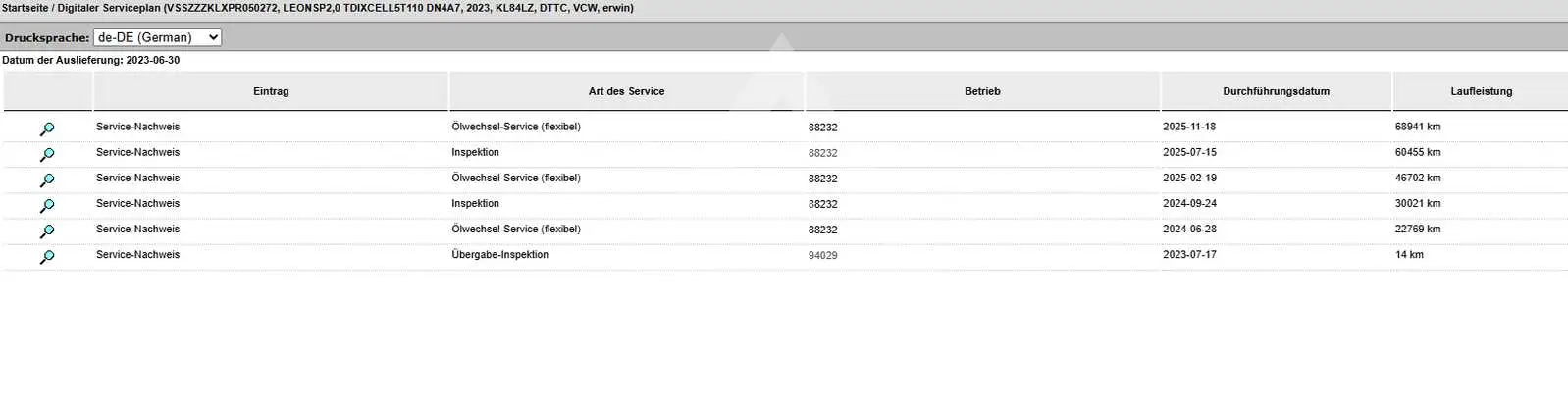Select Betrieb number 94029
The height and width of the screenshot is (409, 1568).
822,255
